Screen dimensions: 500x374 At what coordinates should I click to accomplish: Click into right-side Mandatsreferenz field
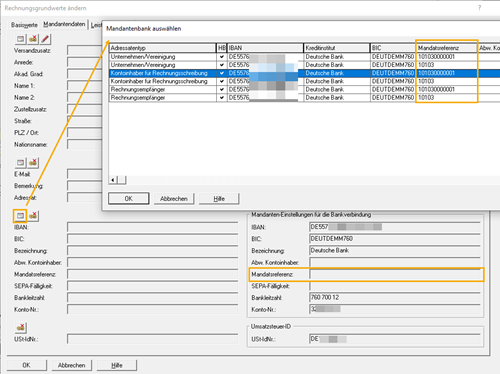395,275
